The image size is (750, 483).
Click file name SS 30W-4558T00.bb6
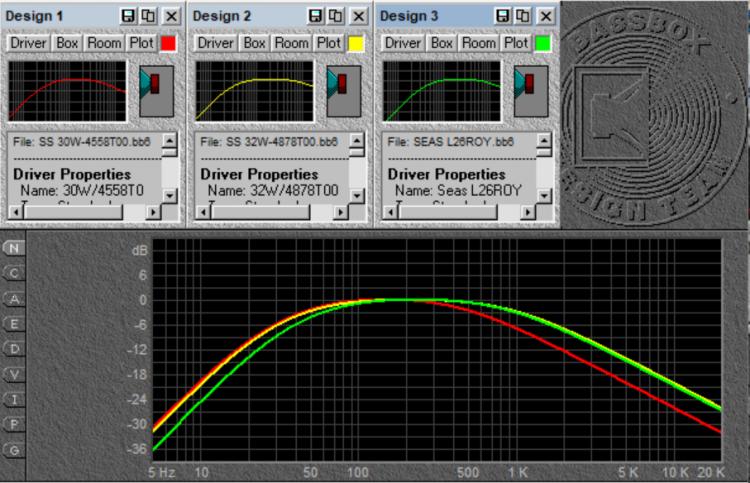tap(95, 142)
